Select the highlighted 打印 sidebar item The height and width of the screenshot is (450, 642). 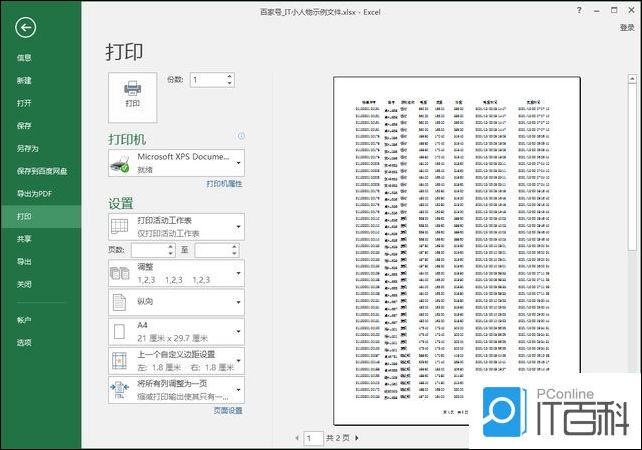41,216
